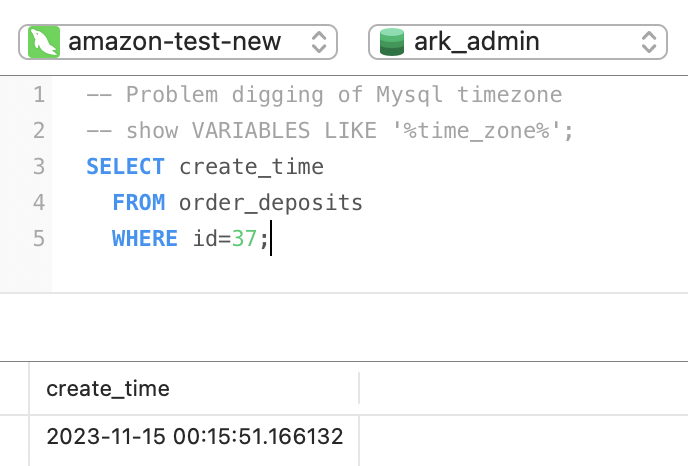Click the create_time result column header
Image resolution: width=688 pixels, height=466 pixels.
(x=108, y=388)
